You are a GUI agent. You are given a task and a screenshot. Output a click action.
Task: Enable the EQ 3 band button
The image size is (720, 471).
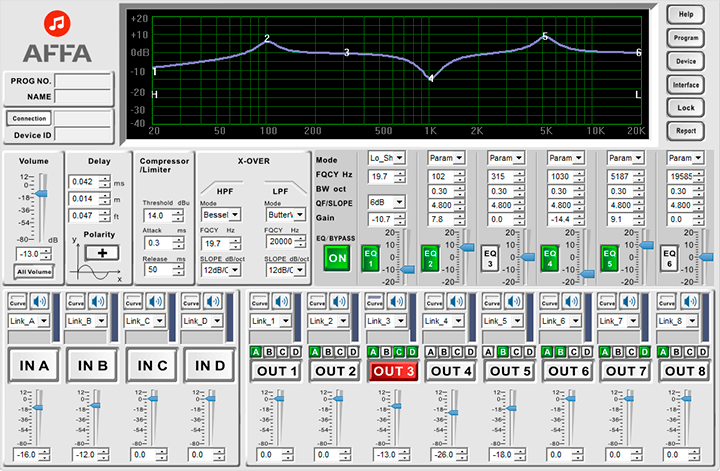(490, 258)
